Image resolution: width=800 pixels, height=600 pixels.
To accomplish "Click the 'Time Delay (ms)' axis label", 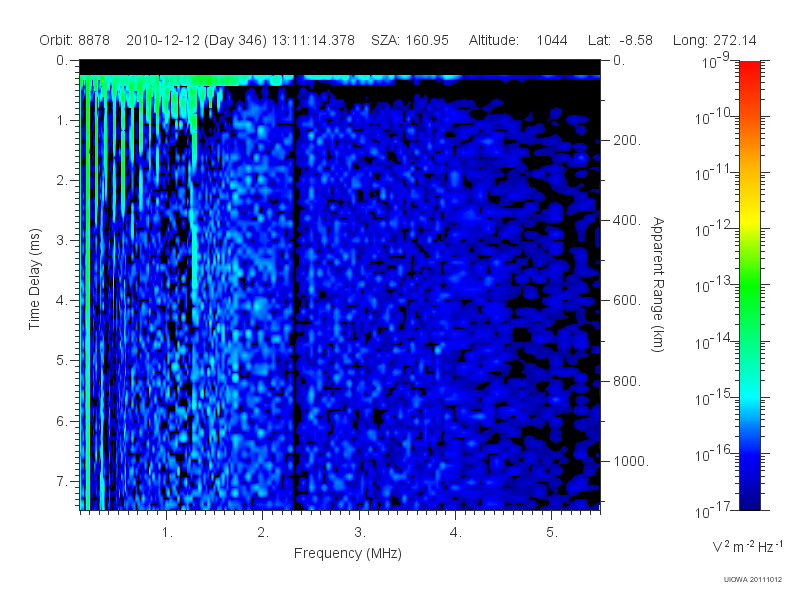I will [x=34, y=279].
